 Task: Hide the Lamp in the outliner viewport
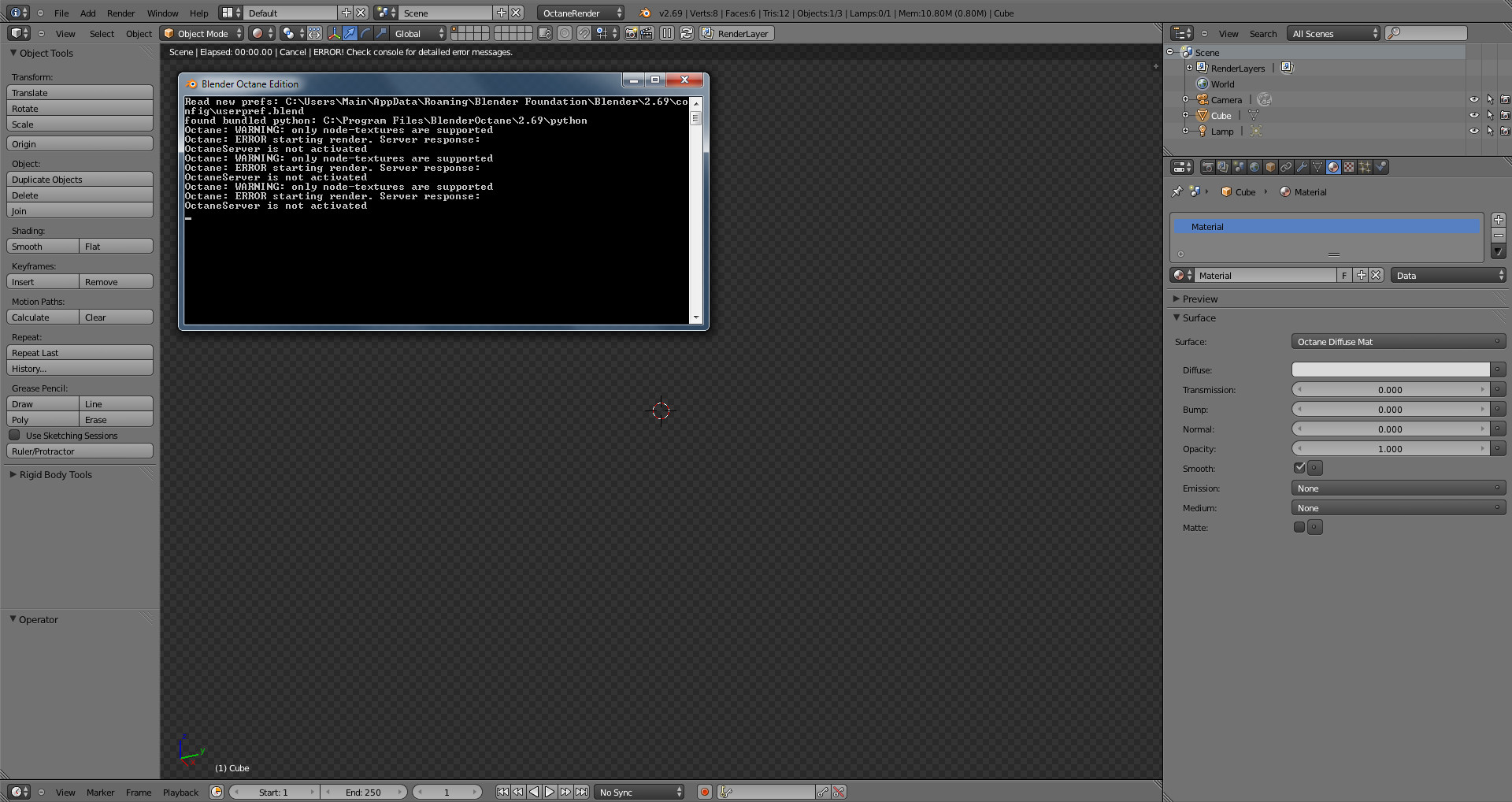click(1474, 131)
